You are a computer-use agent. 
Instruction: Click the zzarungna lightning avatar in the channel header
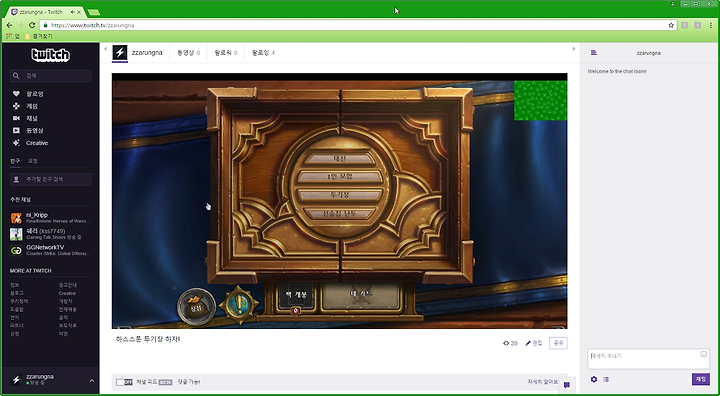[x=120, y=52]
